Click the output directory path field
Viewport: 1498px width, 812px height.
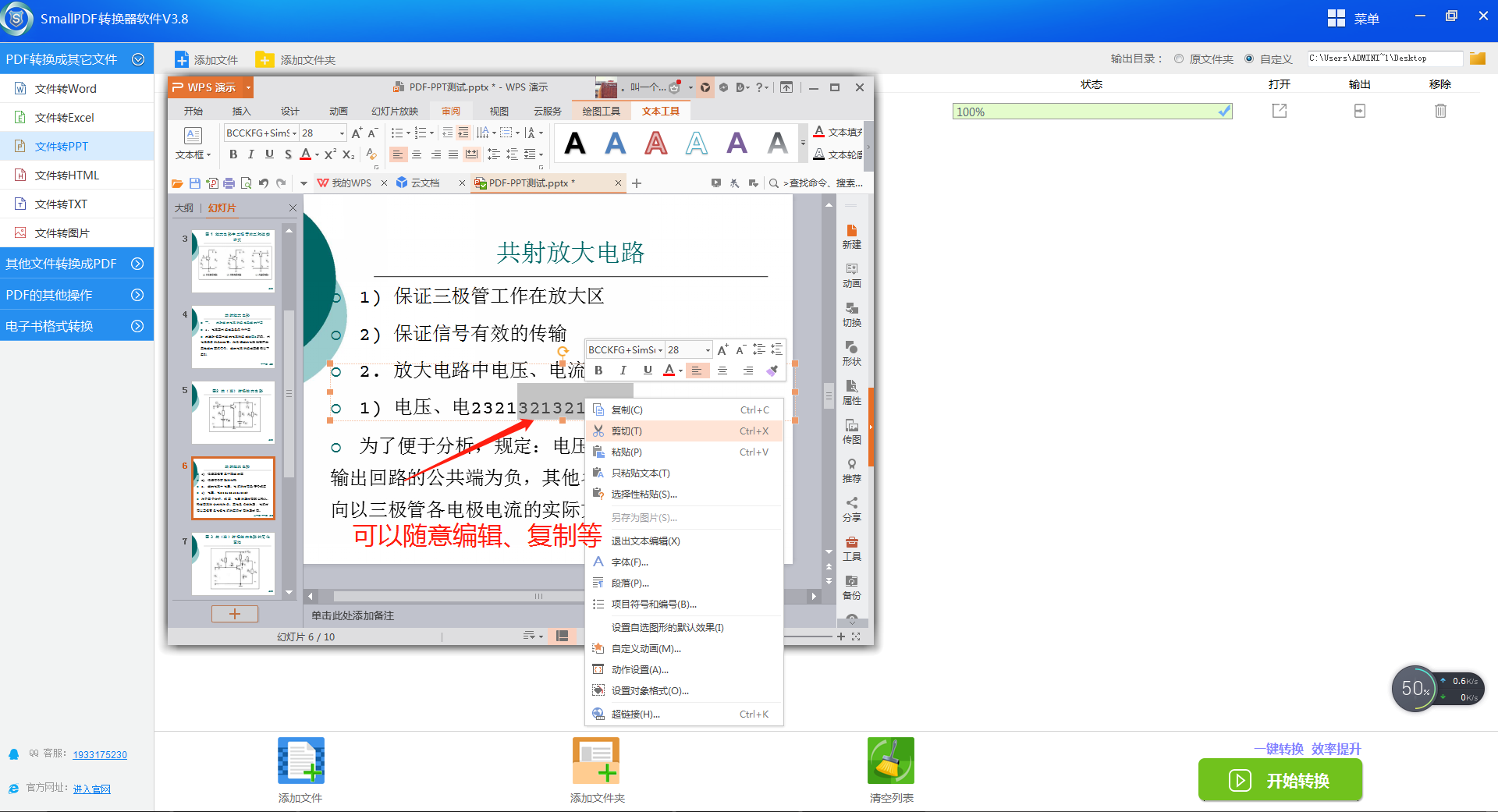pyautogui.click(x=1385, y=59)
